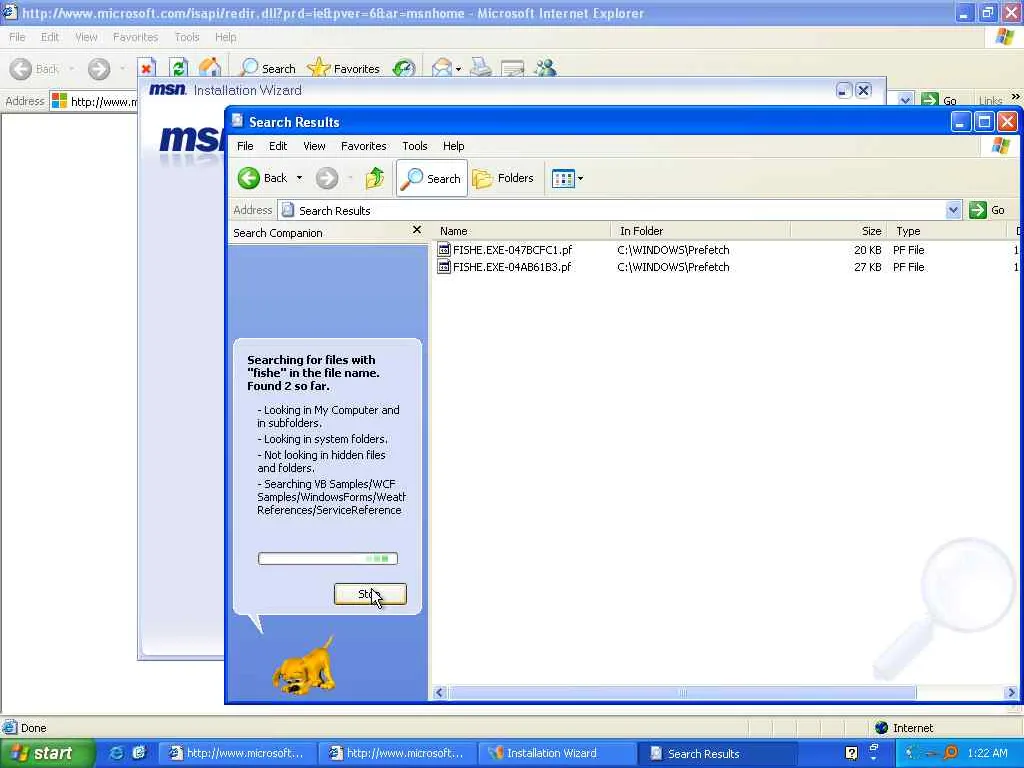
Task: Click the search progress bar
Action: click(328, 558)
